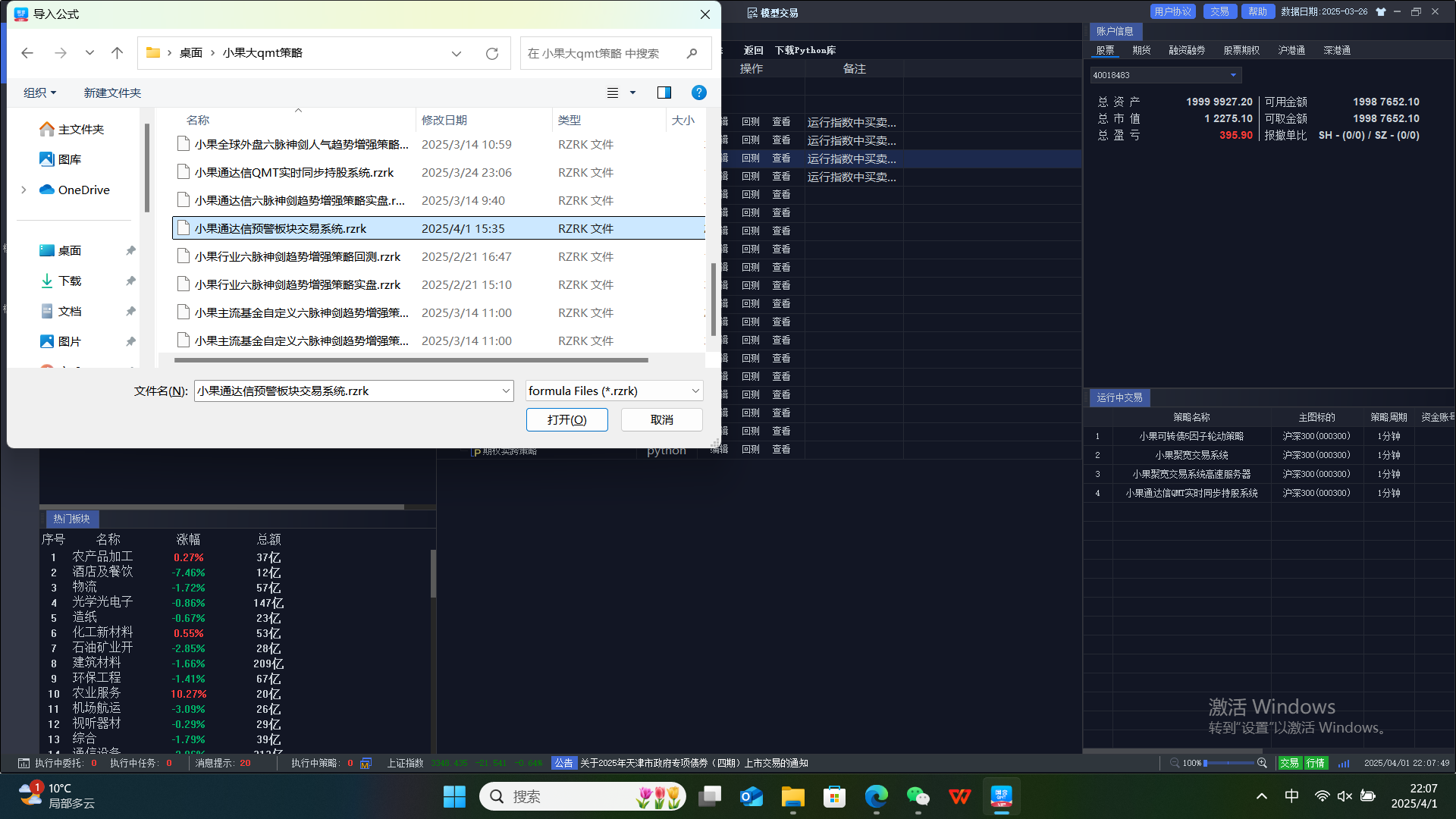Click the zoom in magnifier icon
The image size is (1456, 819).
tap(1262, 763)
